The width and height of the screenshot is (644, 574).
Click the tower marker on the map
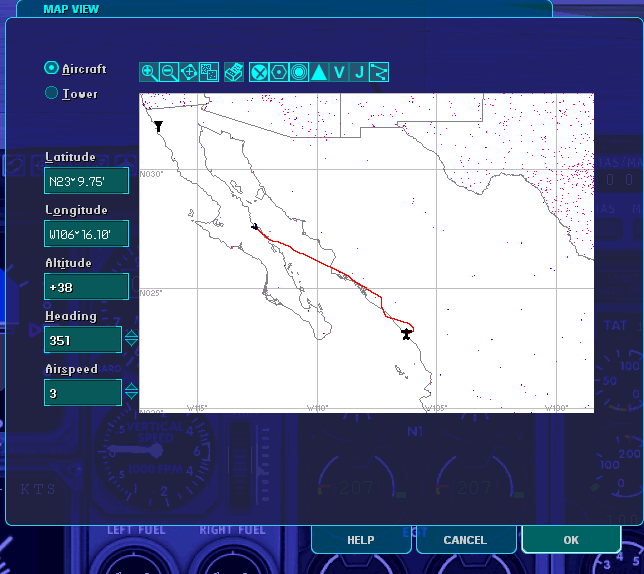pyautogui.click(x=158, y=126)
